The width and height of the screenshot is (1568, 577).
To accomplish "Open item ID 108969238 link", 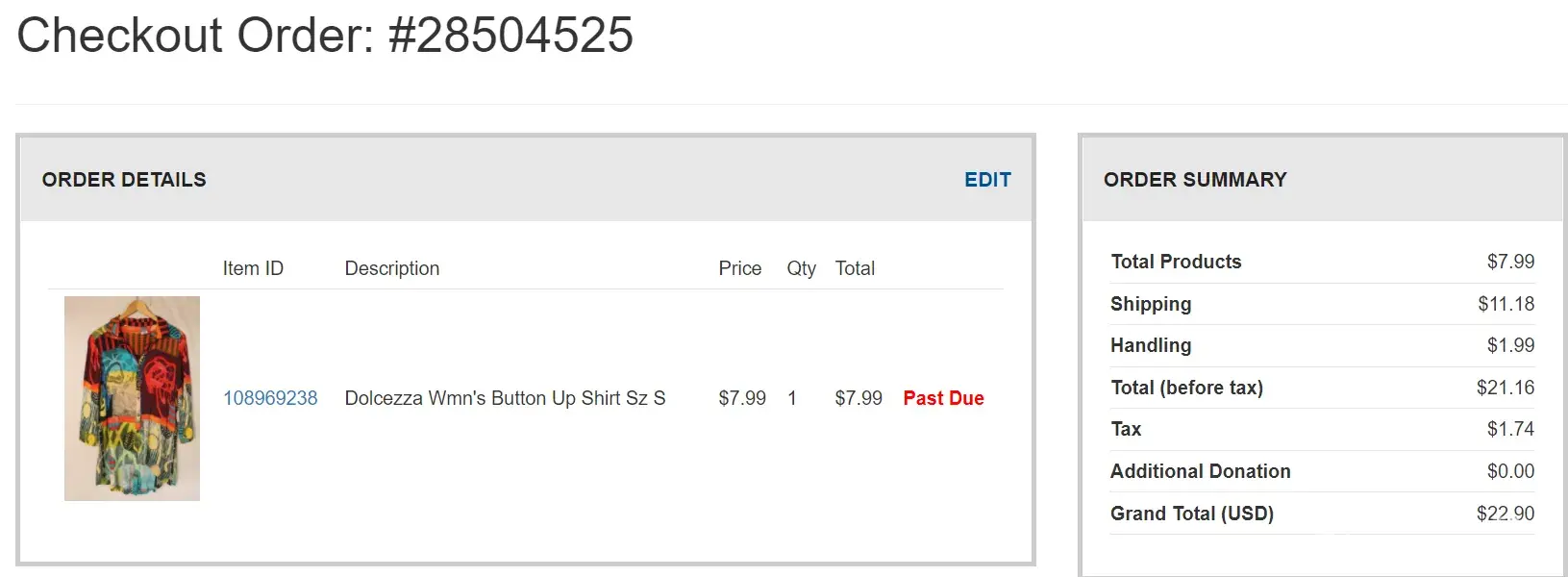I will [x=270, y=398].
